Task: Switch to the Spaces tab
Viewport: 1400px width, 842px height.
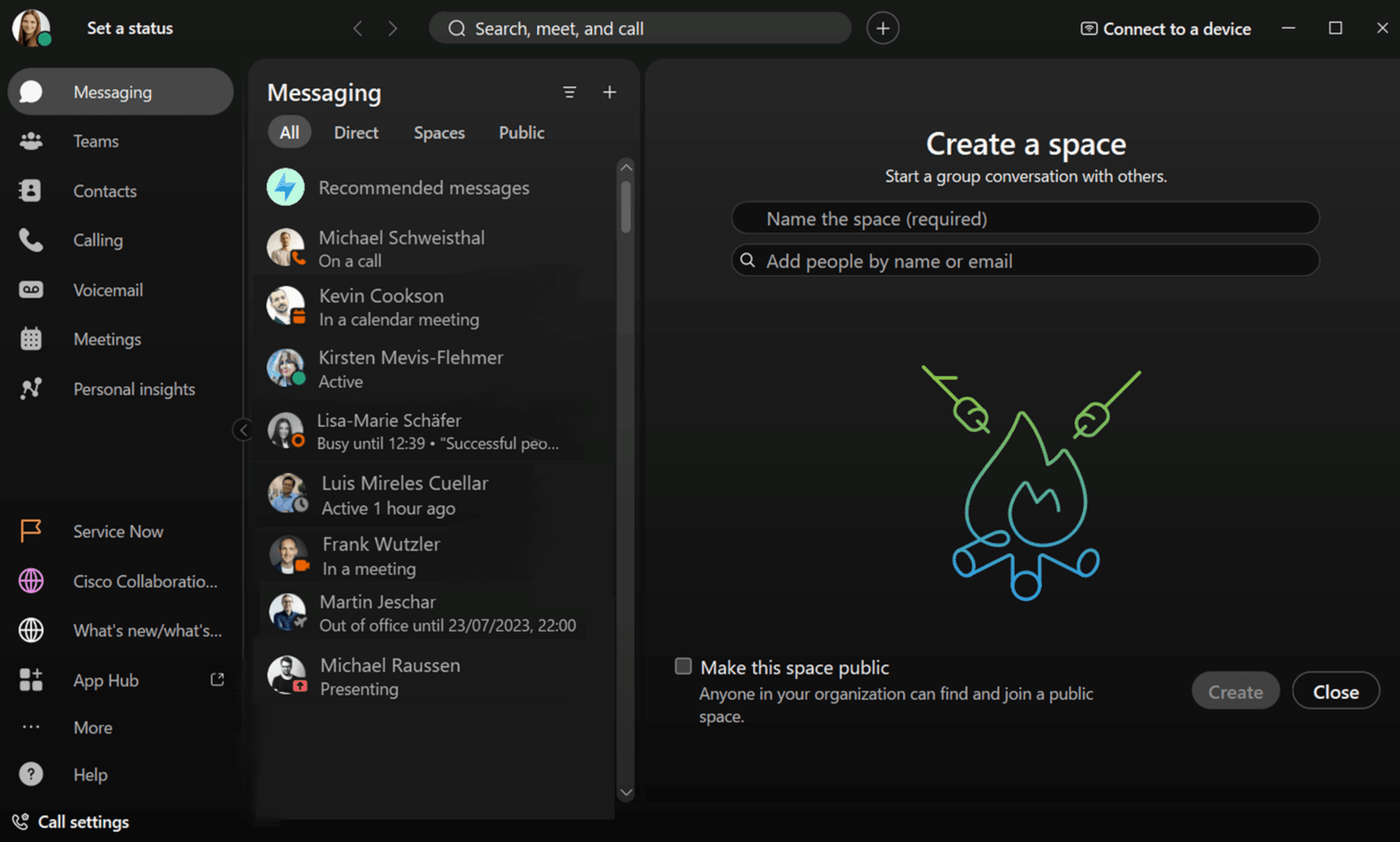Action: [x=439, y=132]
